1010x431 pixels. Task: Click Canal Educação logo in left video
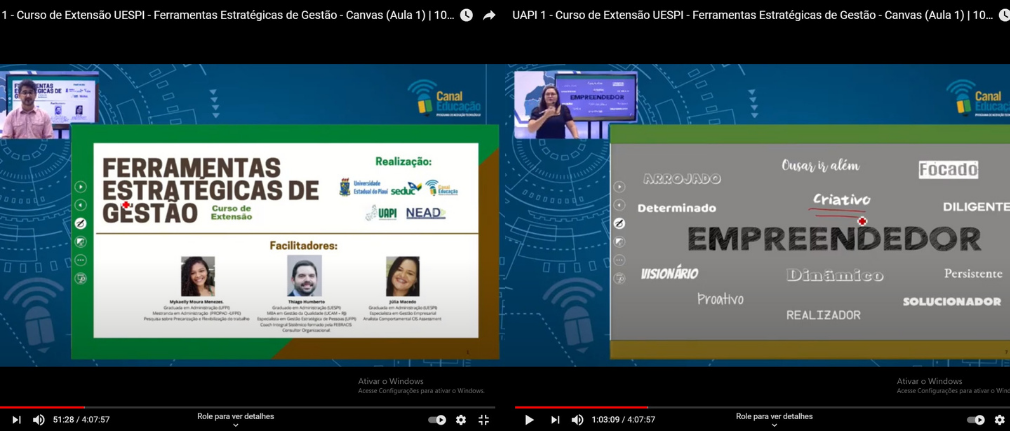444,98
